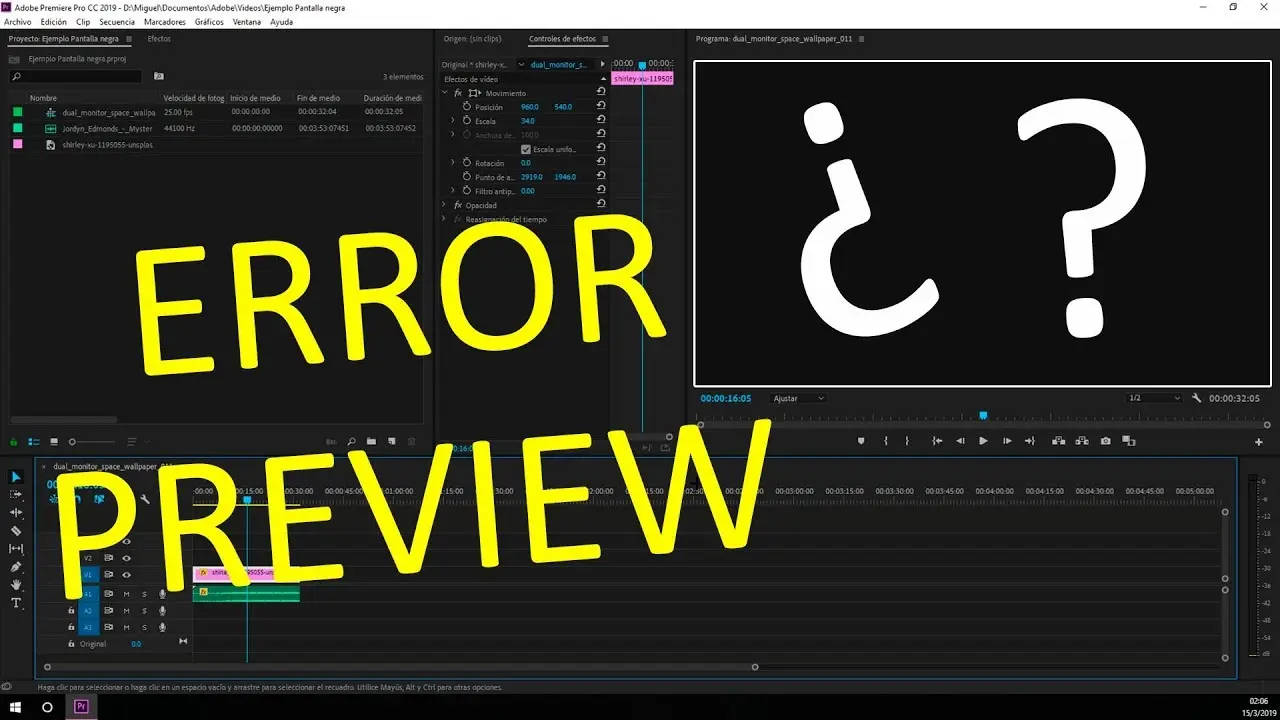Image resolution: width=1280 pixels, height=720 pixels.
Task: Toggle animation stopwatch for Filtro antiparpadeo
Action: 466,190
